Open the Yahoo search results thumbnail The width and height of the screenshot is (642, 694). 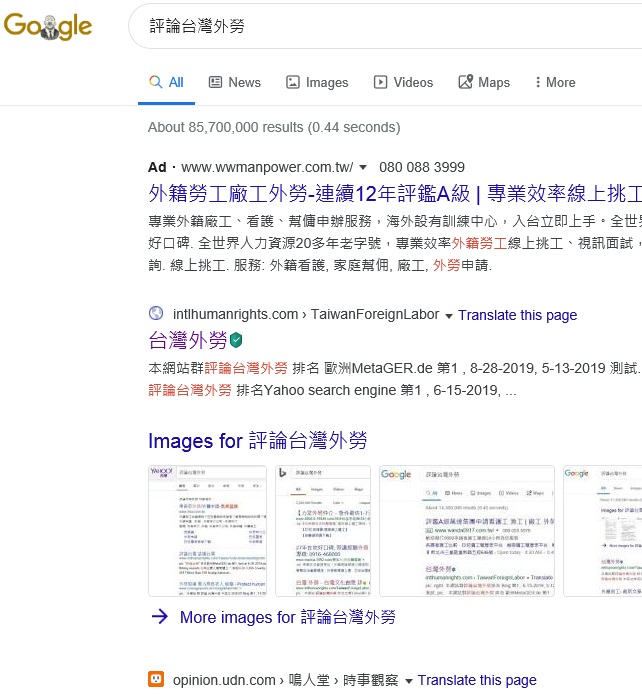[x=208, y=531]
